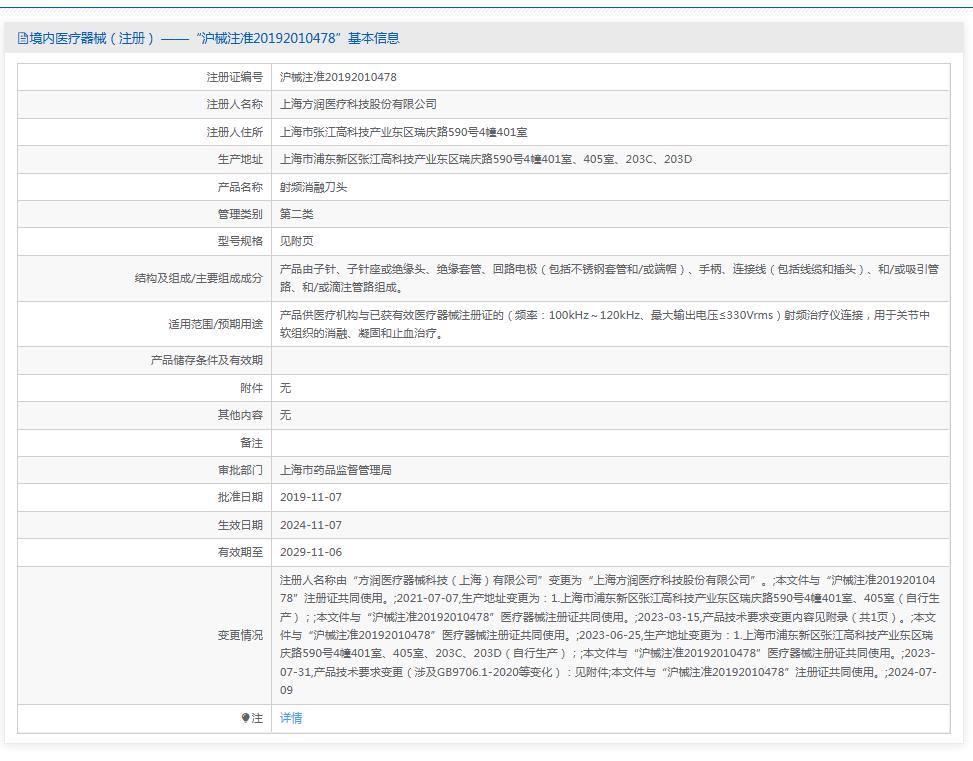Click the label 管理类别

pyautogui.click(x=240, y=214)
